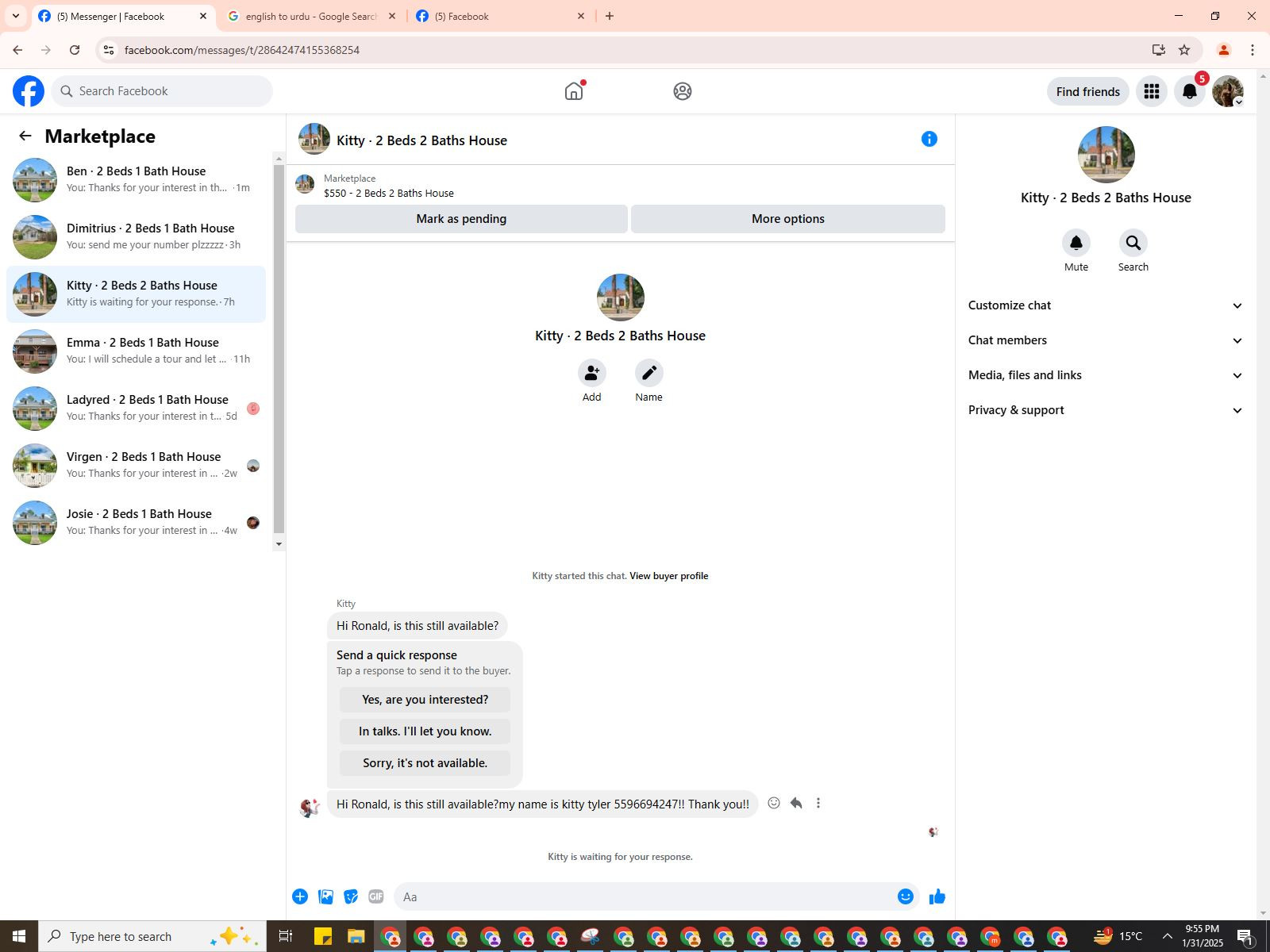
Task: Open Josie · 2 Beds 1 Bath House chat
Action: pos(137,523)
